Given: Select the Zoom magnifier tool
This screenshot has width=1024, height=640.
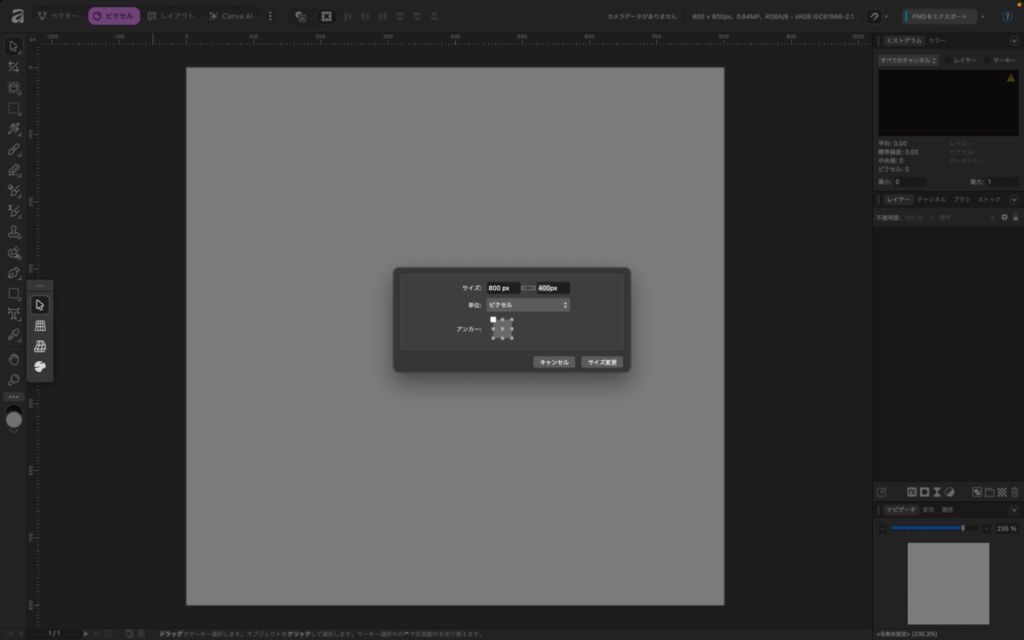Looking at the screenshot, I should [x=14, y=380].
